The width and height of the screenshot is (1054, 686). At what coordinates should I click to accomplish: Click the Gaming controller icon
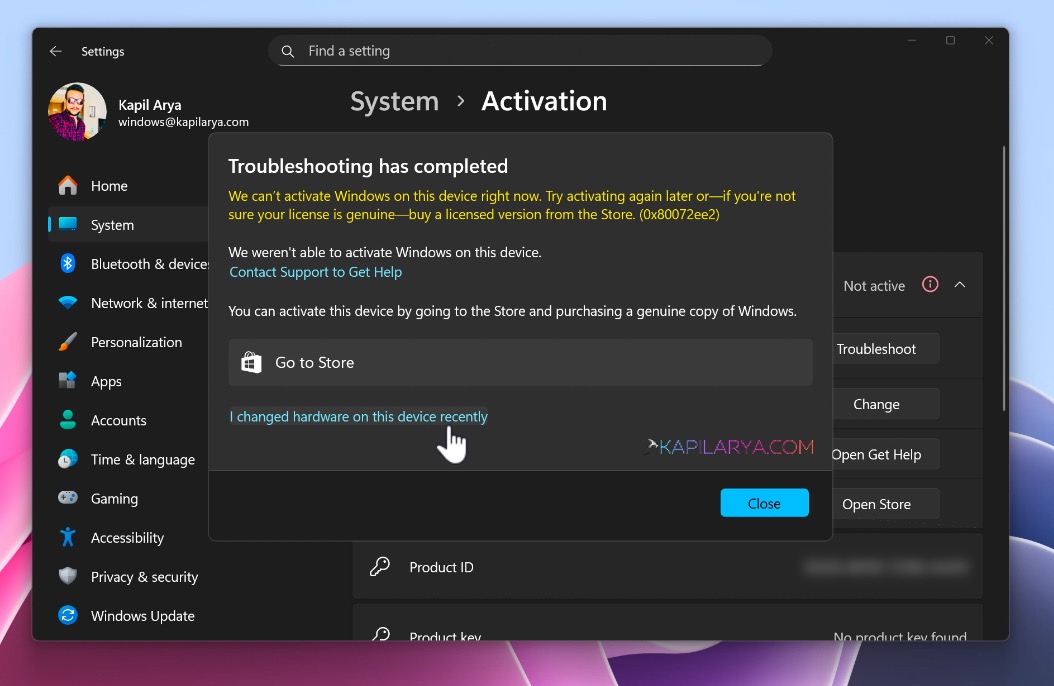click(x=68, y=498)
